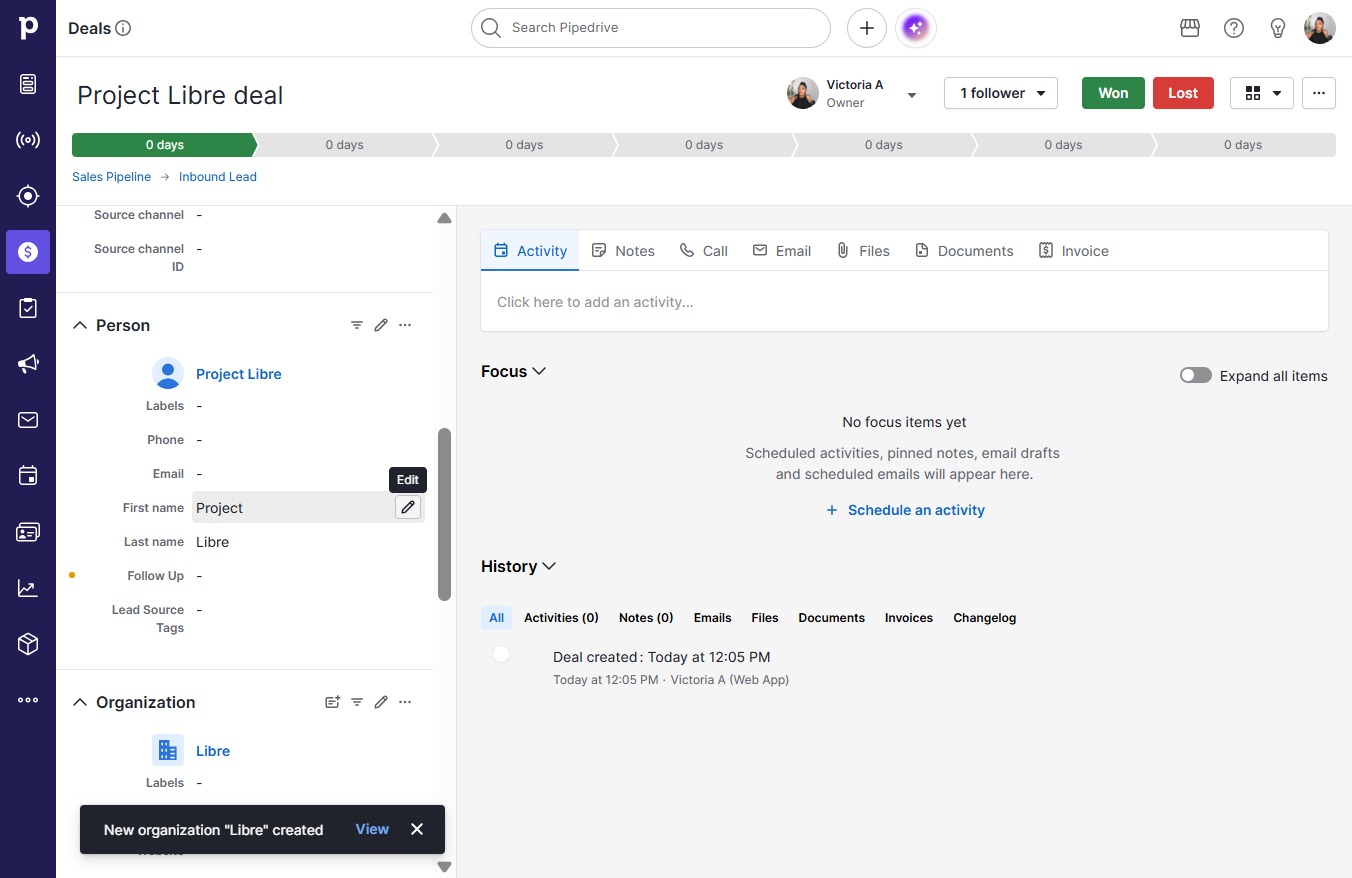Open Inbound Lead stage breadcrumb

(218, 177)
